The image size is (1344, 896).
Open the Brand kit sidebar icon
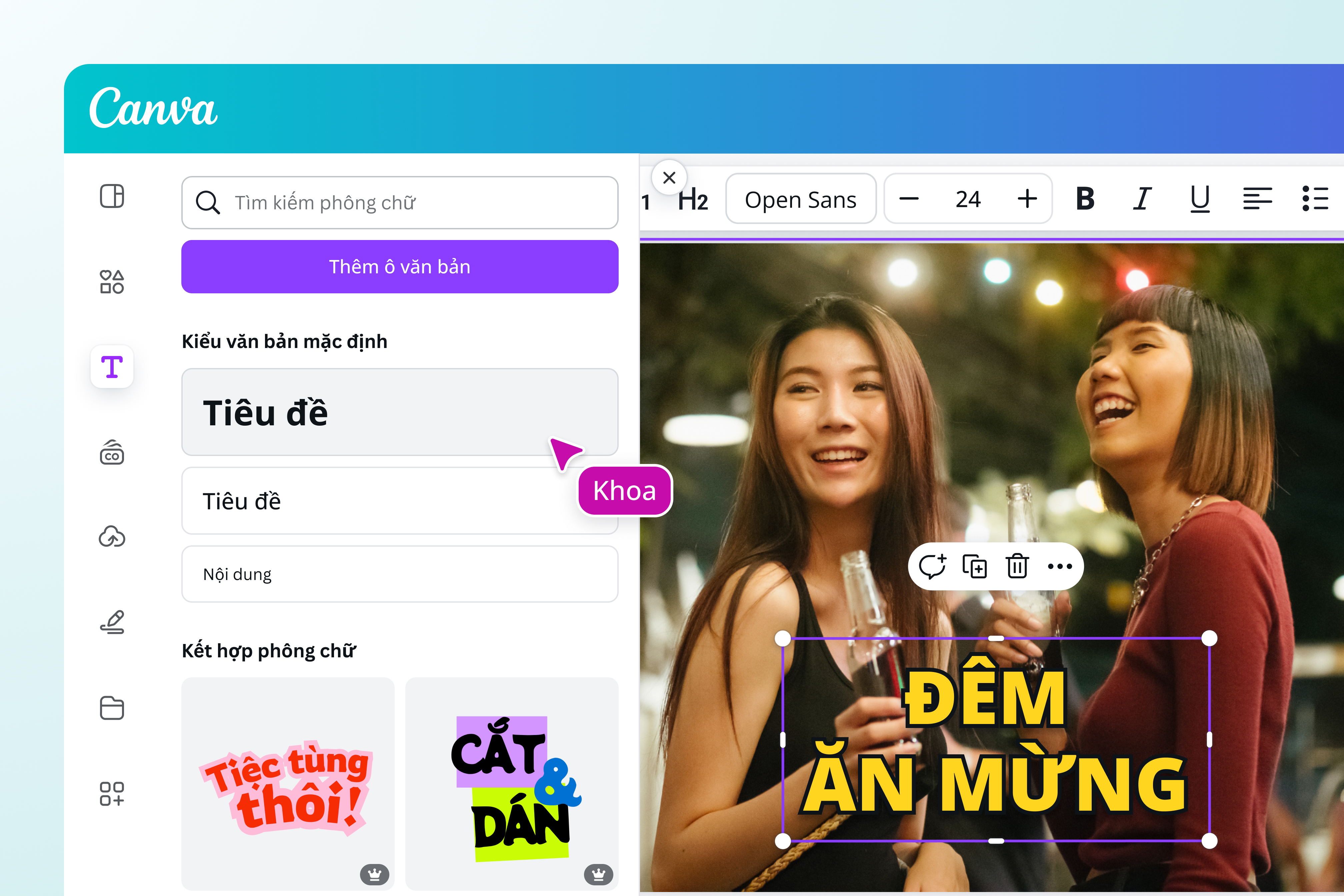pyautogui.click(x=112, y=452)
